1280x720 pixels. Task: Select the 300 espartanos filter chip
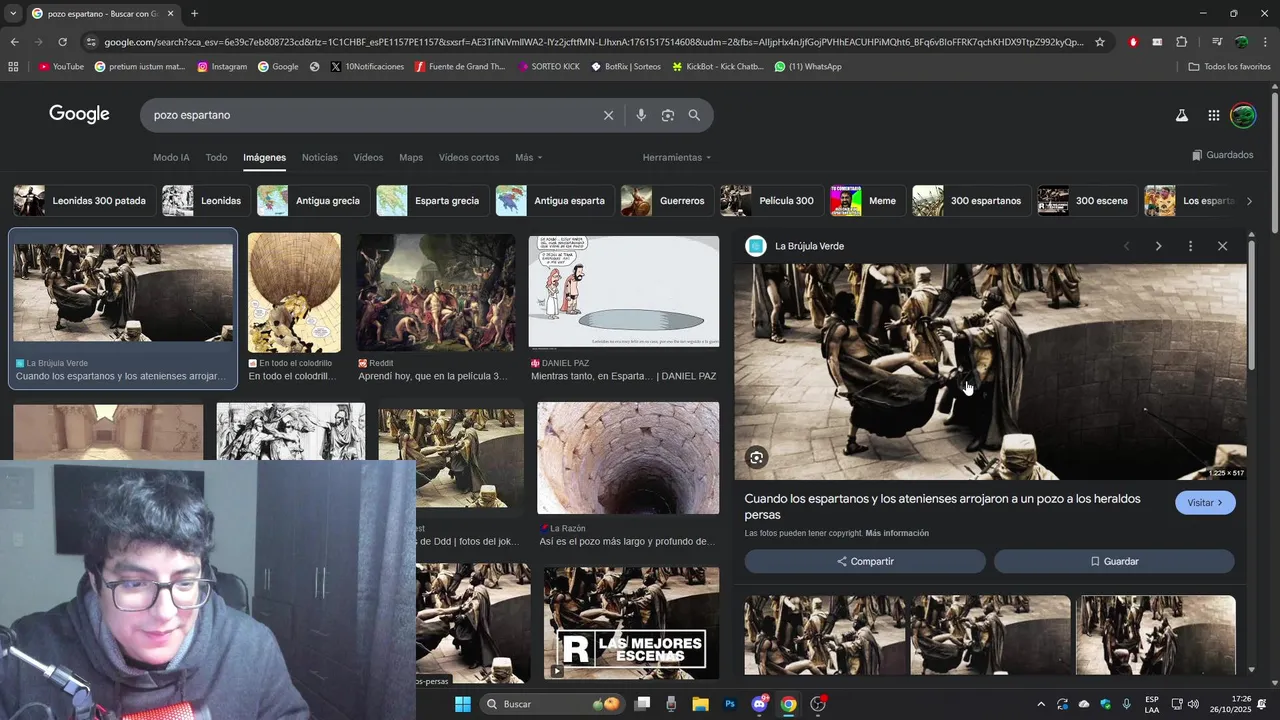[970, 201]
